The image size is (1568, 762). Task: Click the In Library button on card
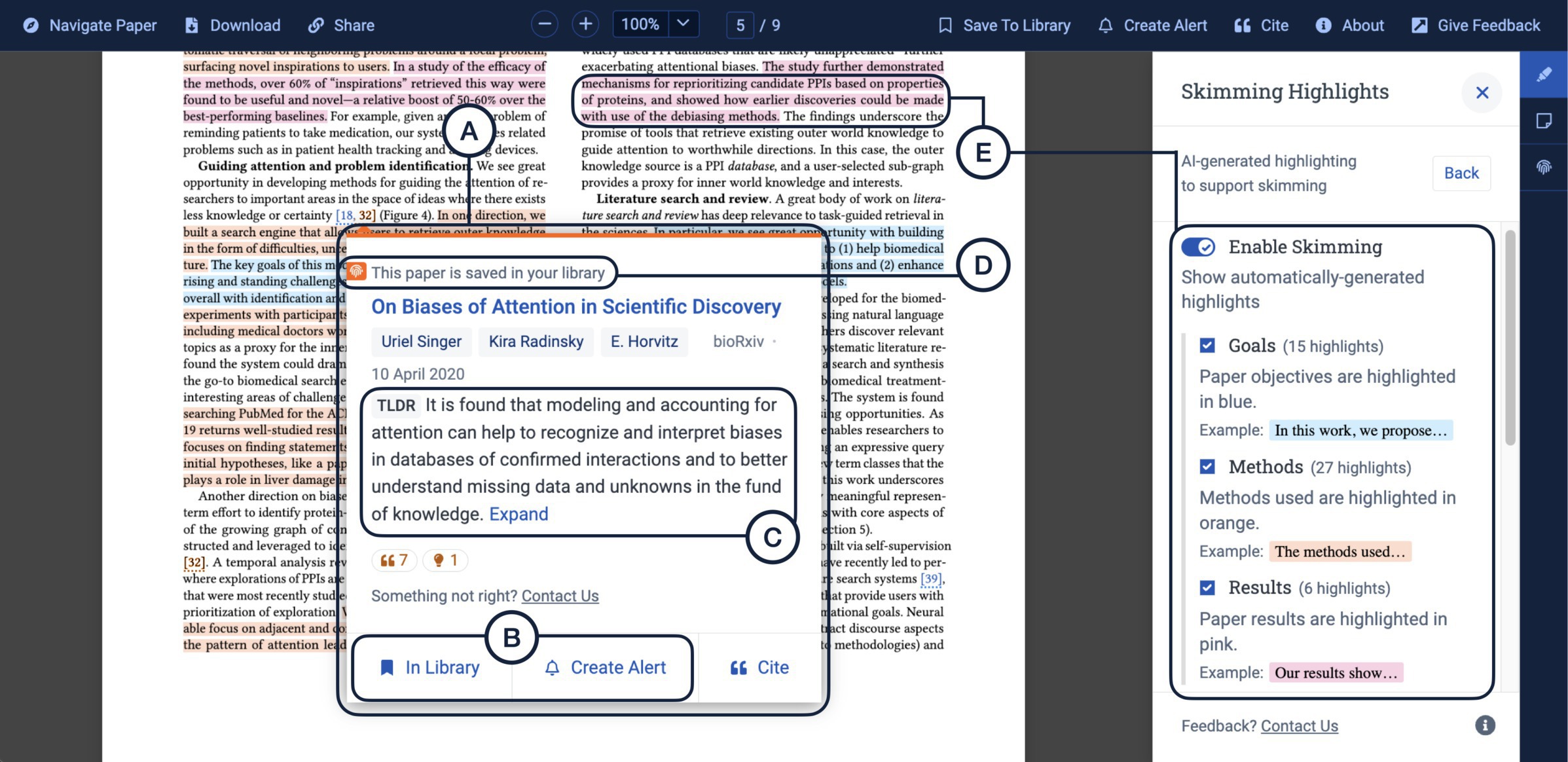(430, 668)
